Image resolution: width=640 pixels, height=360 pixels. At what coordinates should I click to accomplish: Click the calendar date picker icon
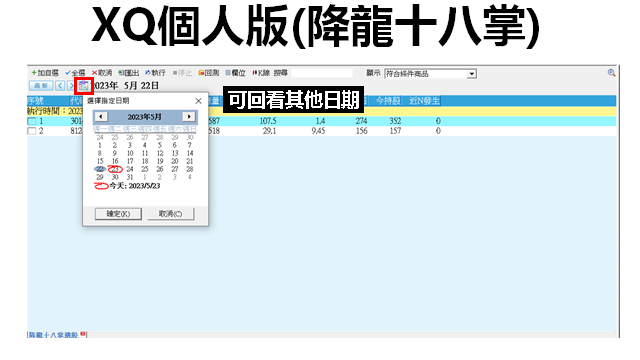click(84, 86)
